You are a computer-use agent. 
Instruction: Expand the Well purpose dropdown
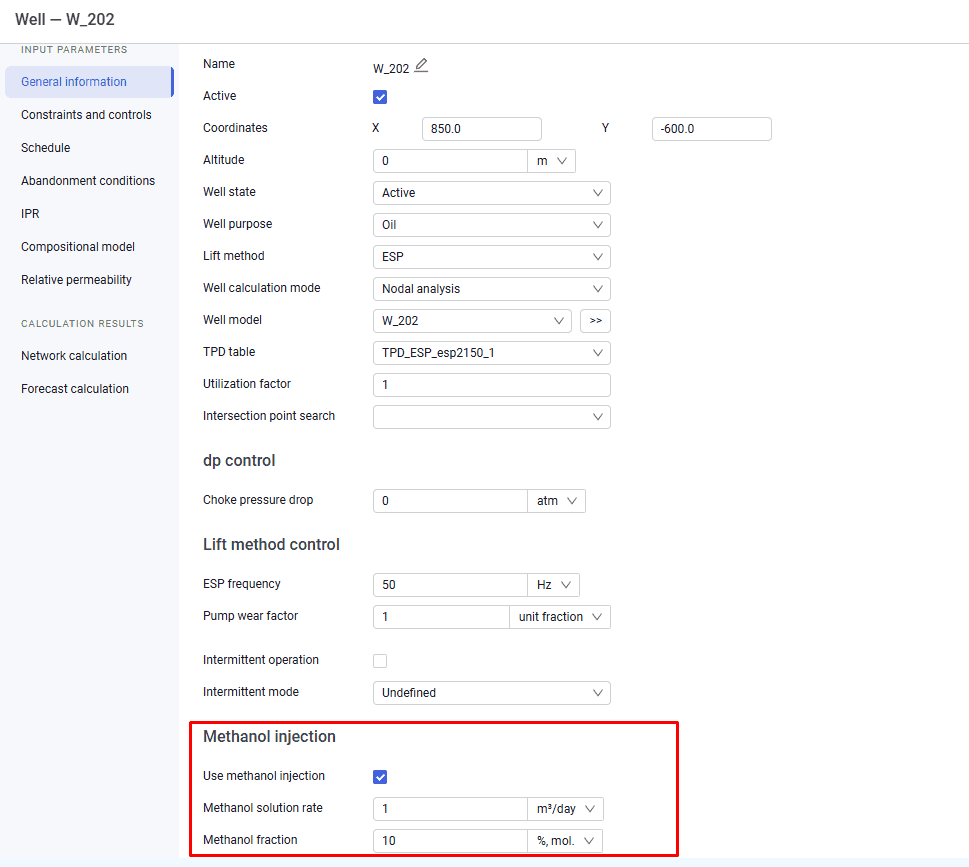tap(491, 225)
